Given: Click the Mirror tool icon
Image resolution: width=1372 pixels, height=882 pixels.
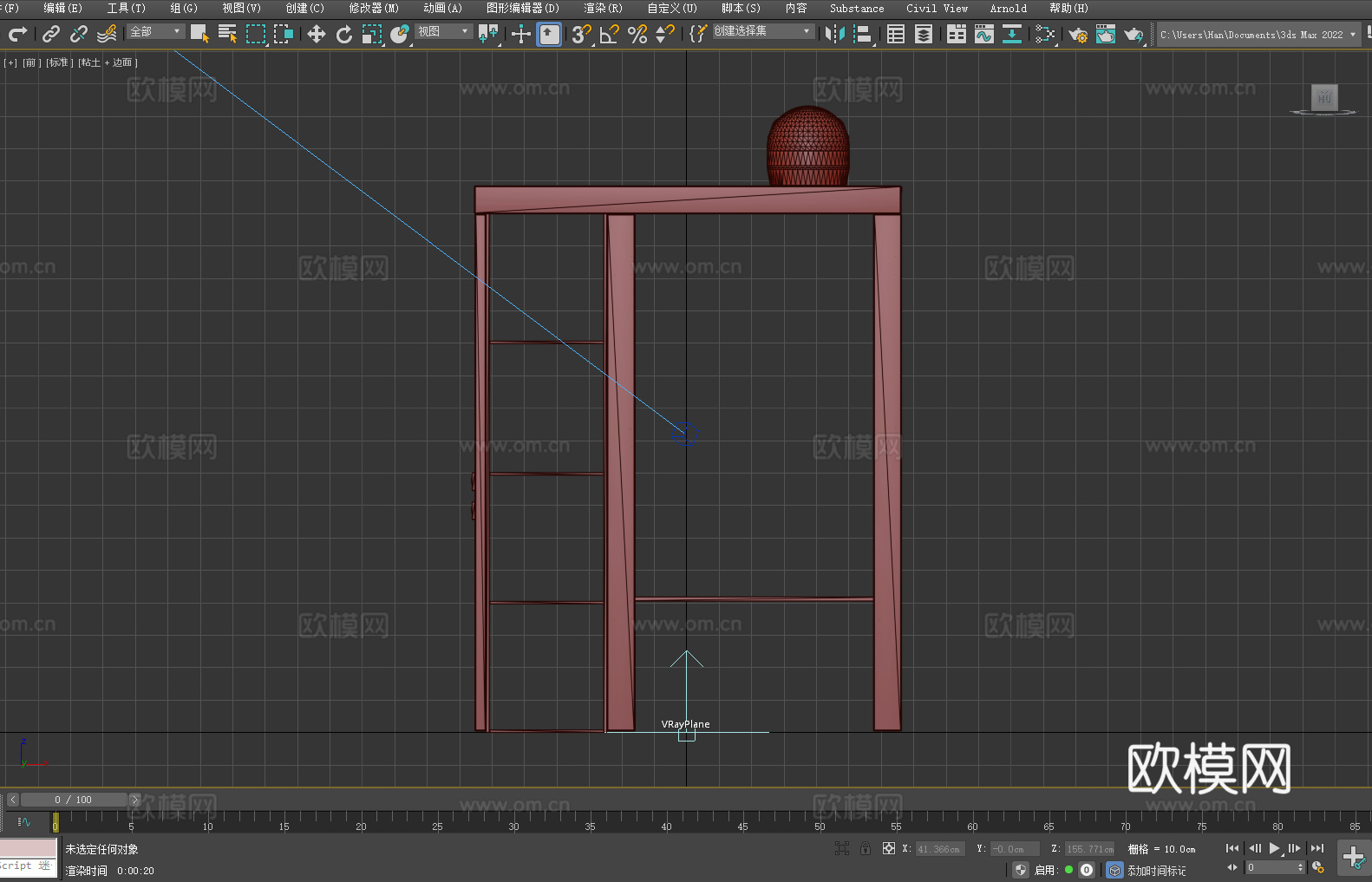Looking at the screenshot, I should 835,34.
